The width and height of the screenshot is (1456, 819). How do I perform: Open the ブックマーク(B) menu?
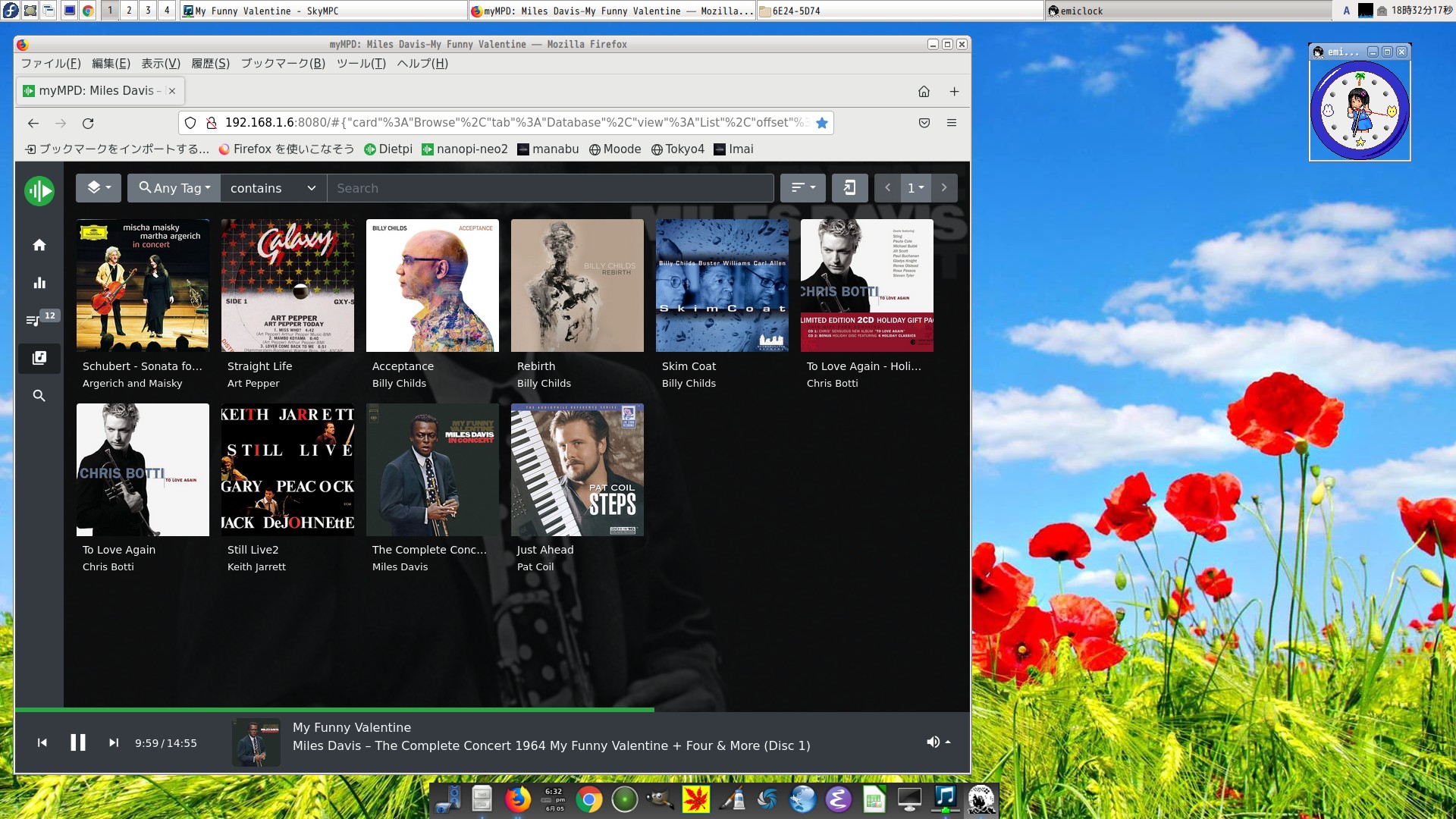tap(283, 64)
